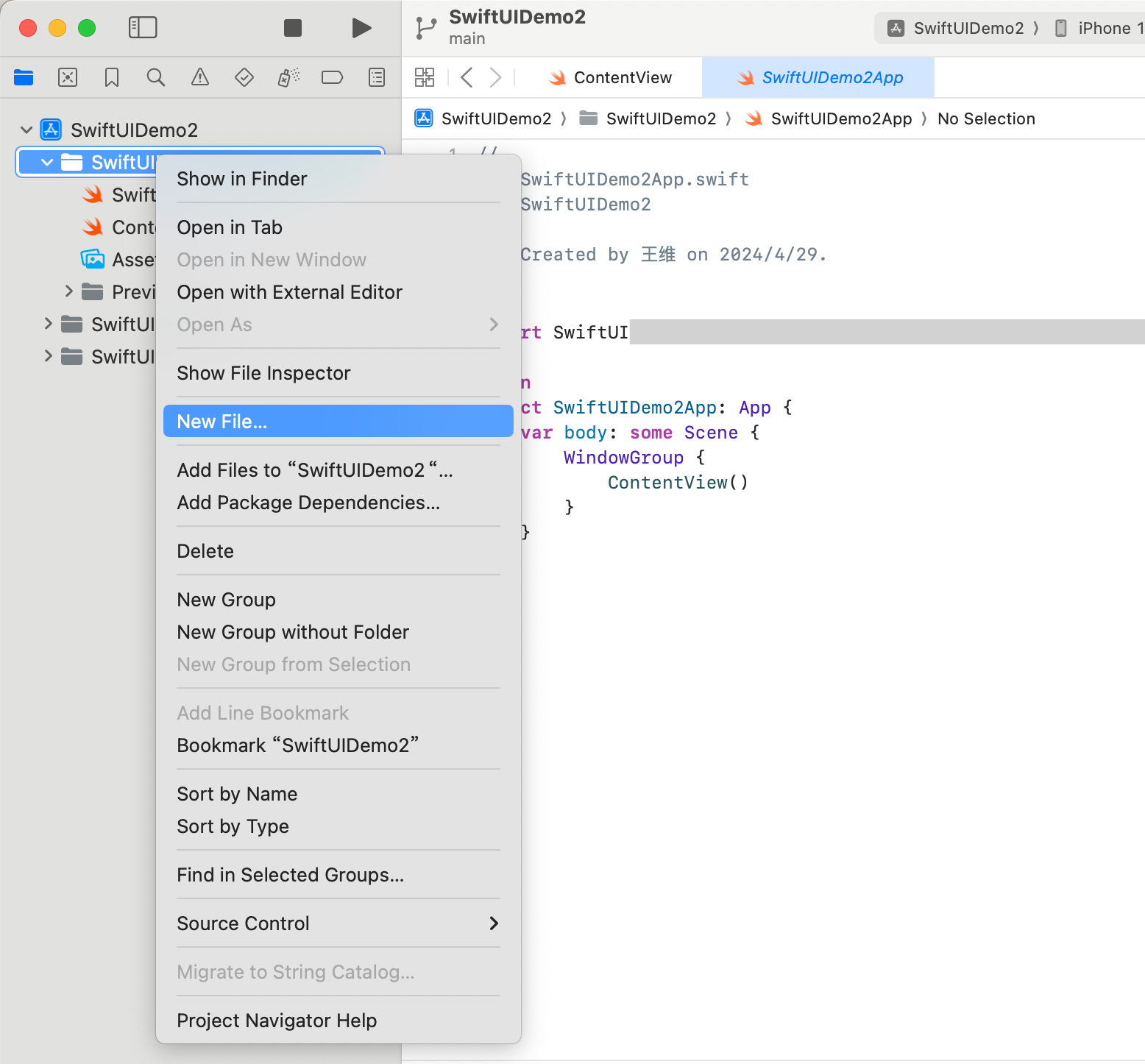Choose Show in Finder
The height and width of the screenshot is (1064, 1145).
(338, 179)
